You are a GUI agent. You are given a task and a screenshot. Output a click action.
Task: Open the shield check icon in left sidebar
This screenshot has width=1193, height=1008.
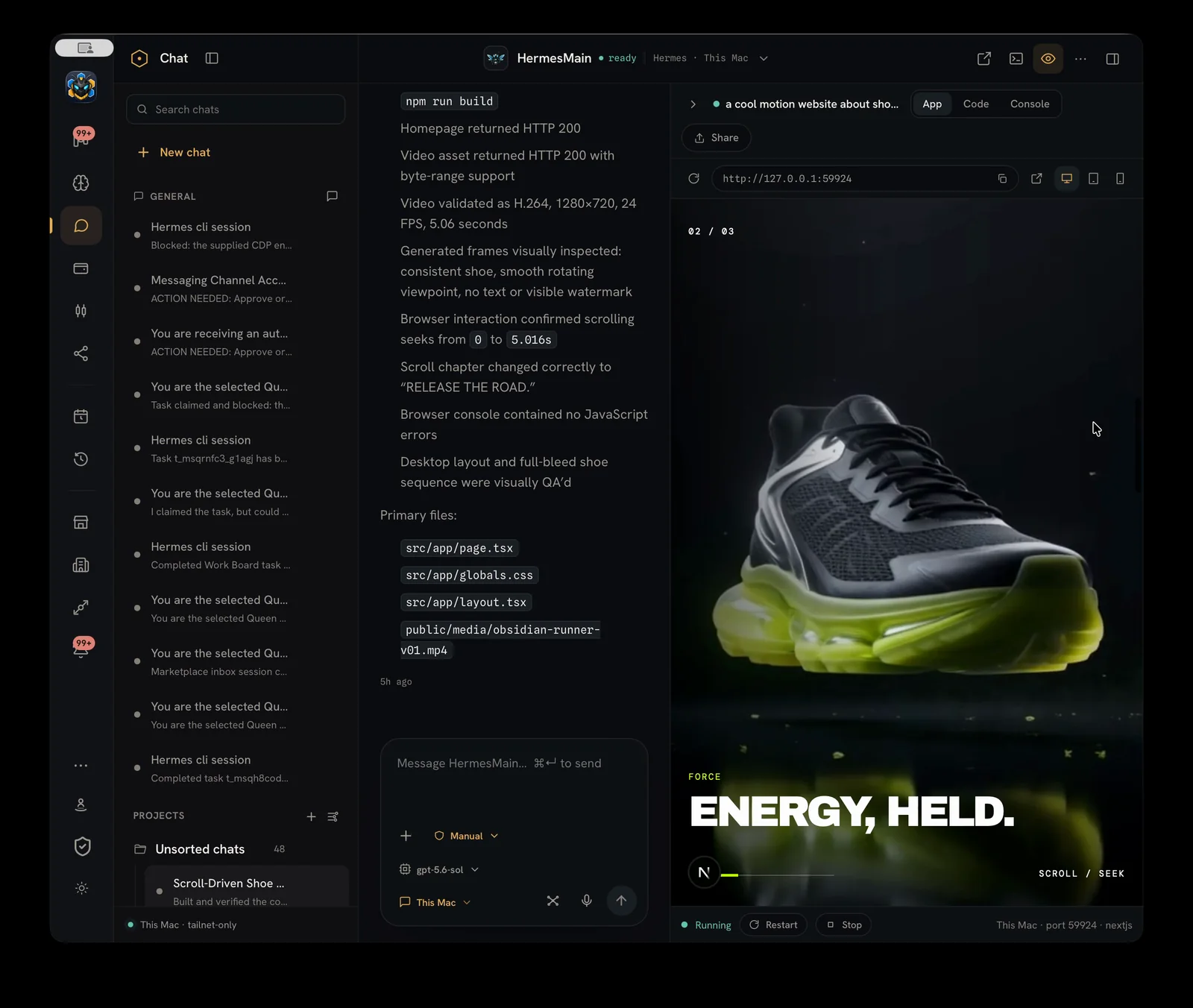pyautogui.click(x=82, y=846)
